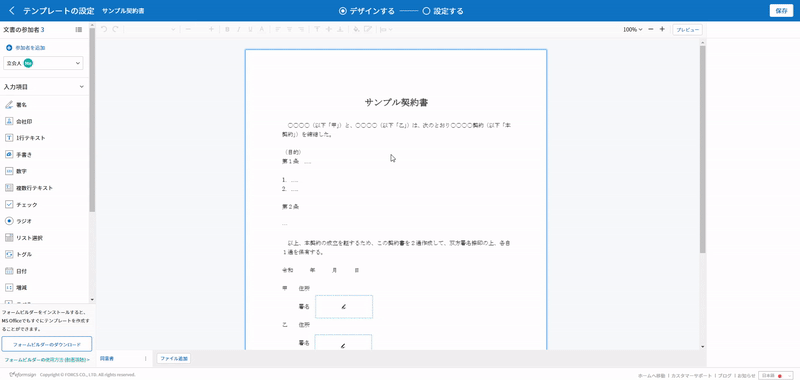Open the 100% zoom dropdown
This screenshot has height=380, width=800.
[632, 29]
